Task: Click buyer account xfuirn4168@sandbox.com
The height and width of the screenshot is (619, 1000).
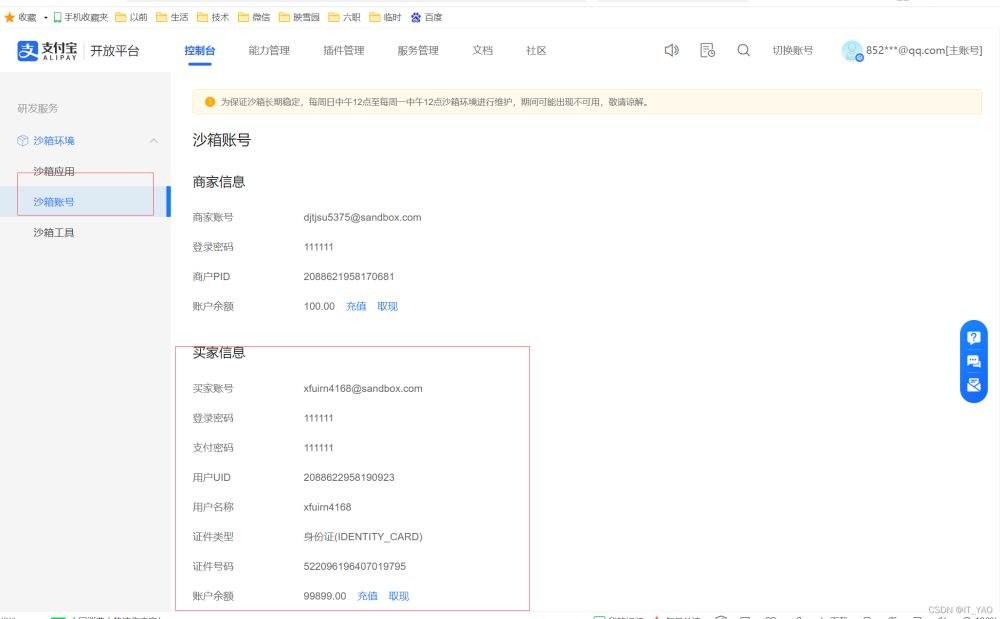Action: pos(363,388)
